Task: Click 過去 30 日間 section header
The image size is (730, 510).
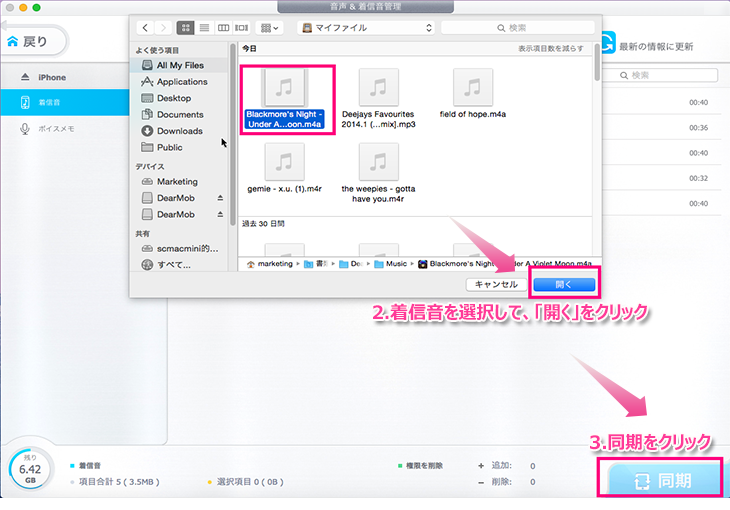Action: click(263, 224)
